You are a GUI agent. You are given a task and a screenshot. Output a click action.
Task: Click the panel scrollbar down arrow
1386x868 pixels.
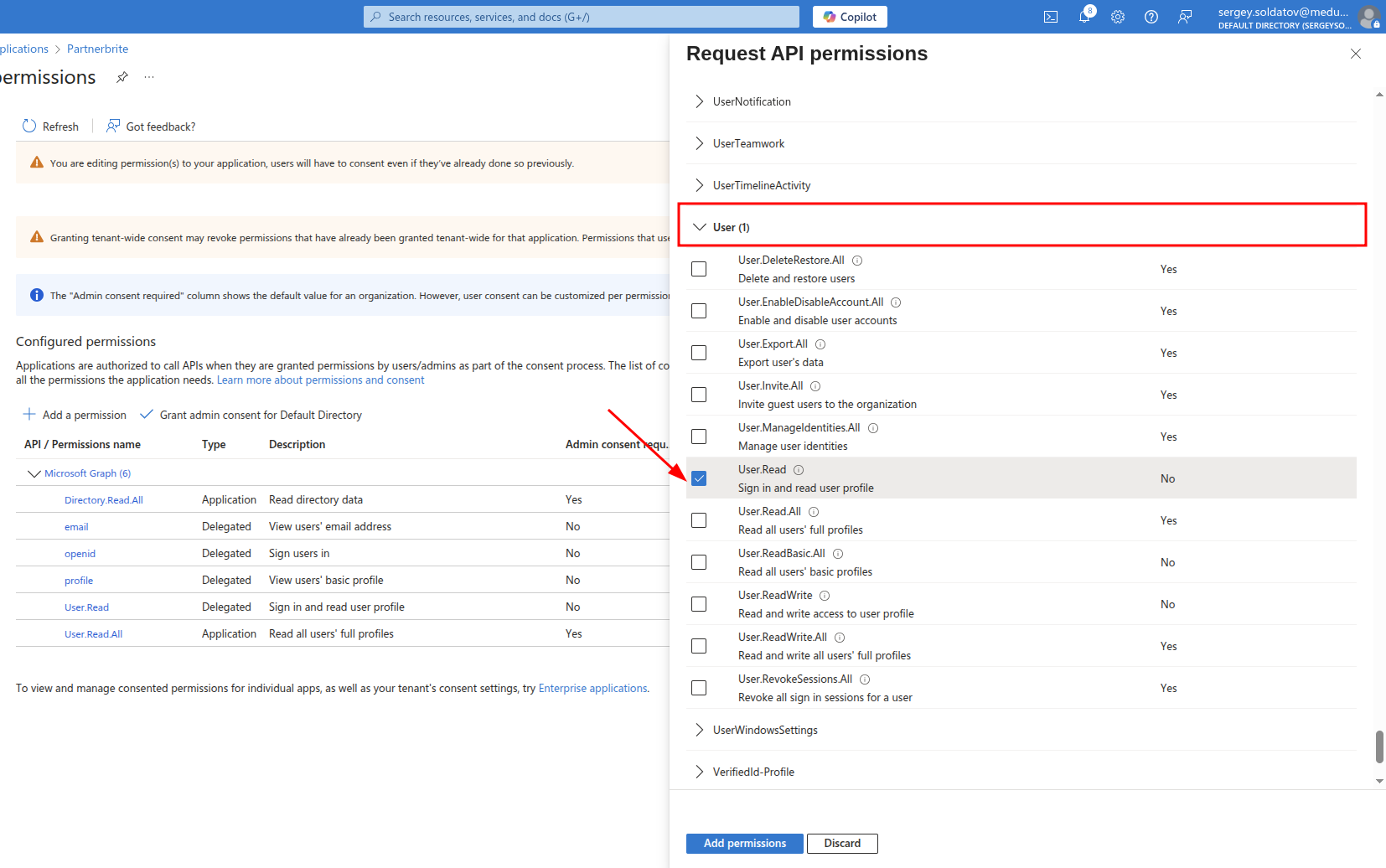coord(1379,781)
